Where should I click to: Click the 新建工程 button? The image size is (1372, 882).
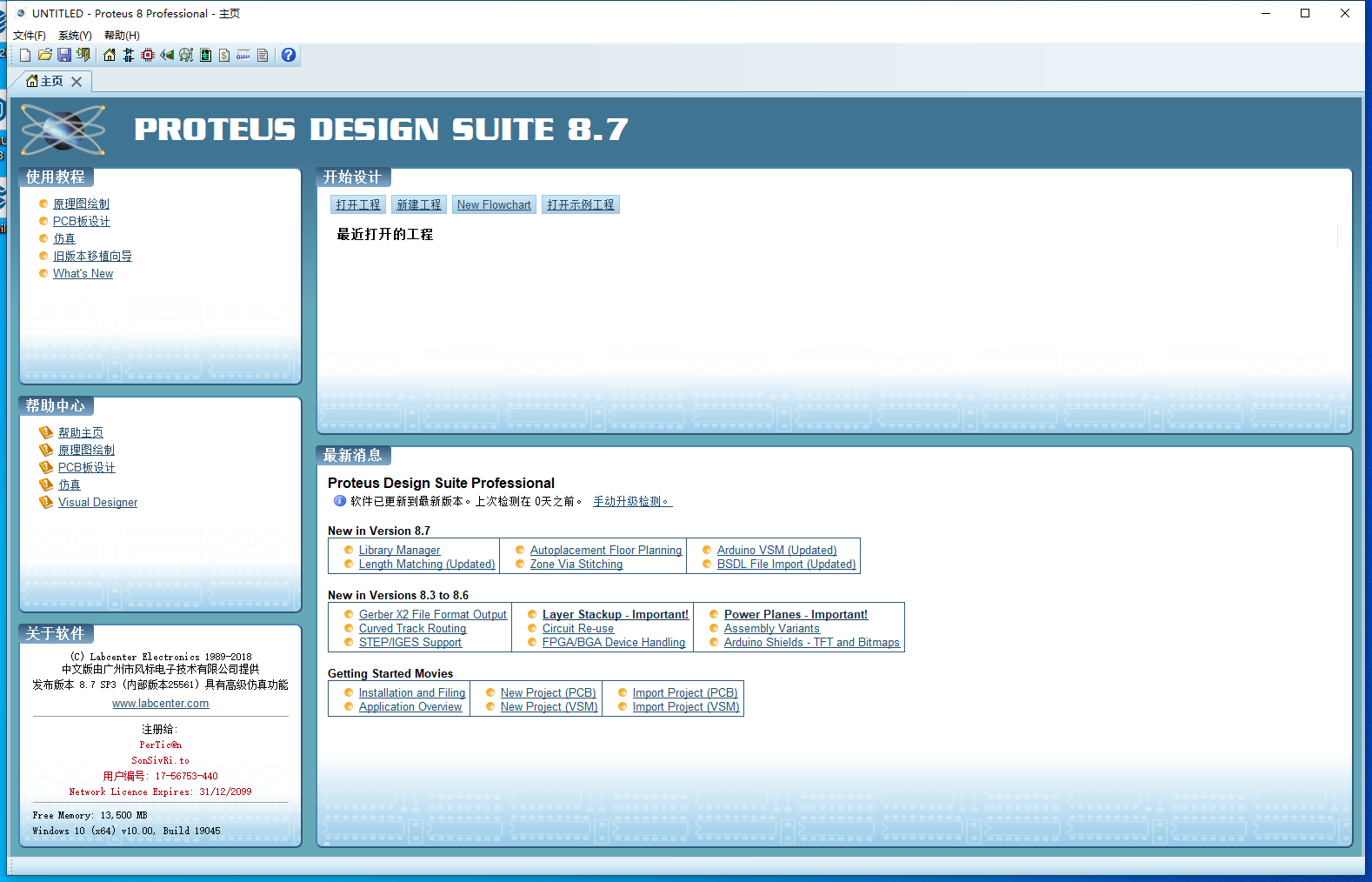tap(419, 204)
